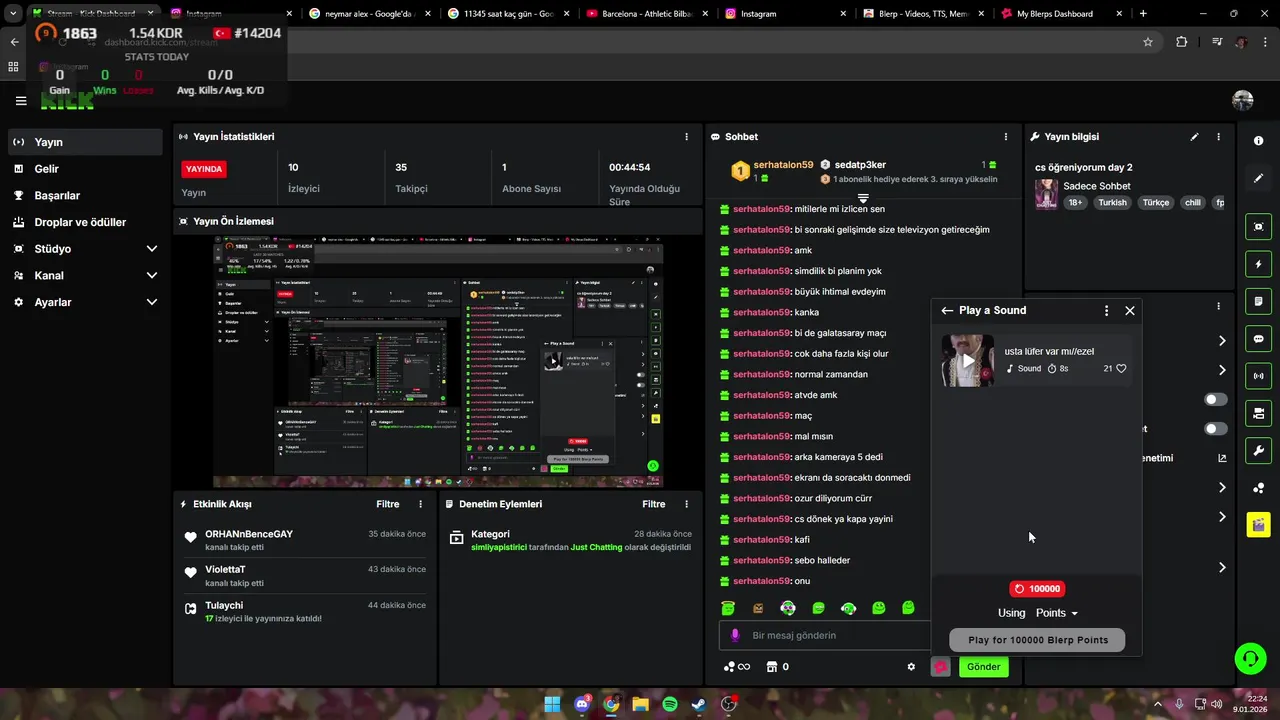Open Yayın İstatistikleri panel options menu
Image resolution: width=1280 pixels, height=720 pixels.
click(x=686, y=137)
